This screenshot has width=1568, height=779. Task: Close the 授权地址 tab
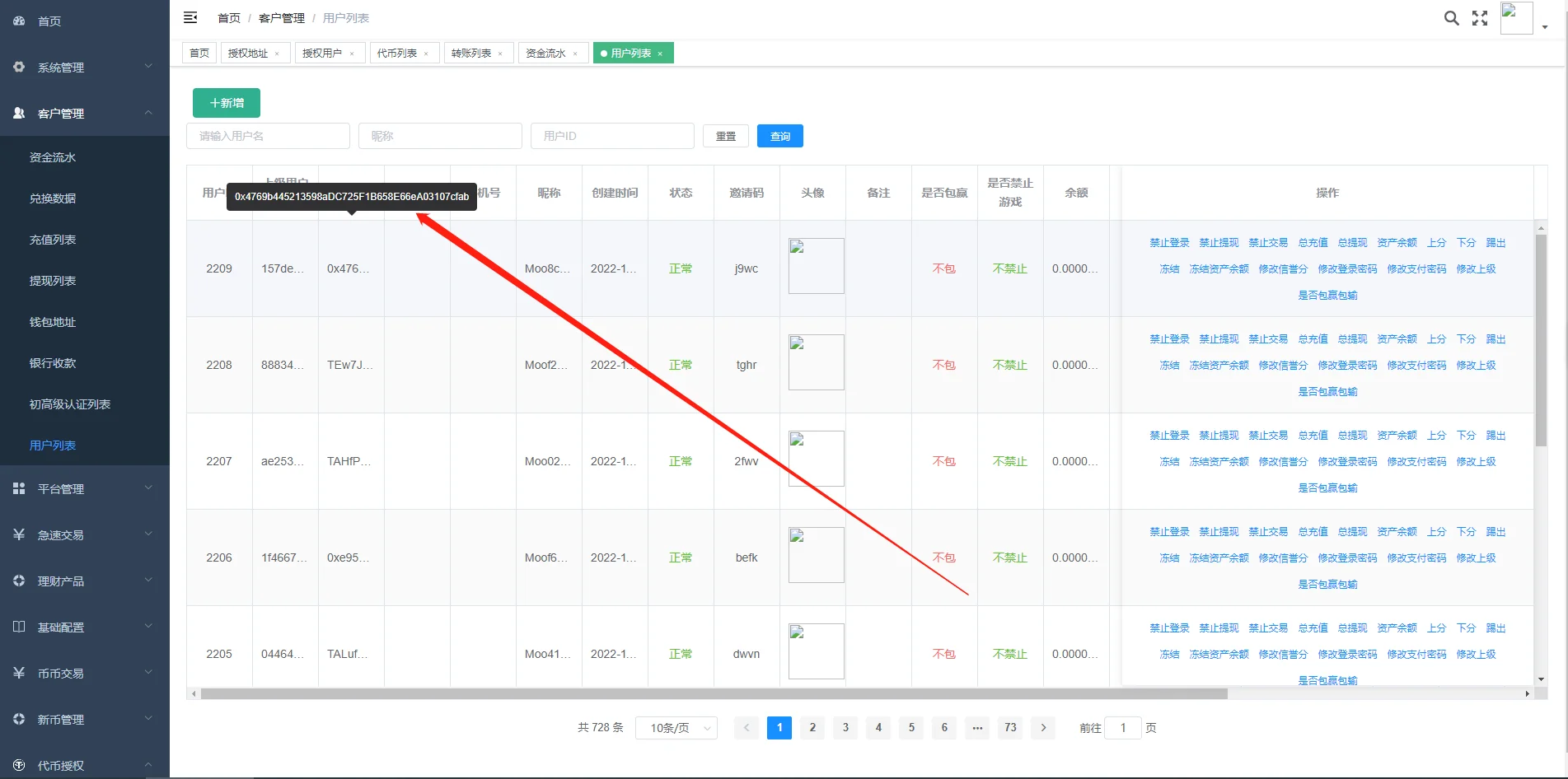click(x=277, y=54)
